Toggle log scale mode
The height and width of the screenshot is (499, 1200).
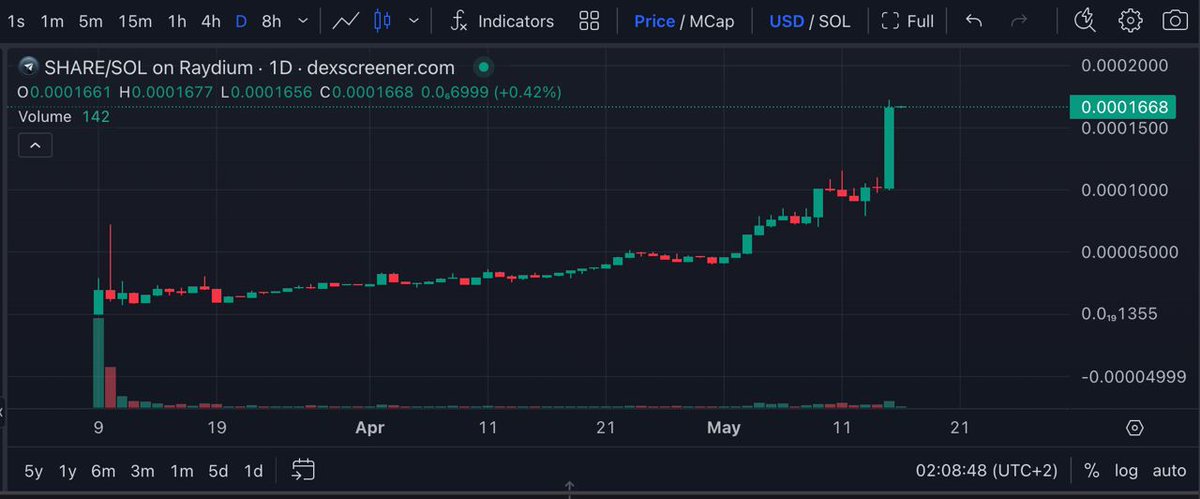1126,470
